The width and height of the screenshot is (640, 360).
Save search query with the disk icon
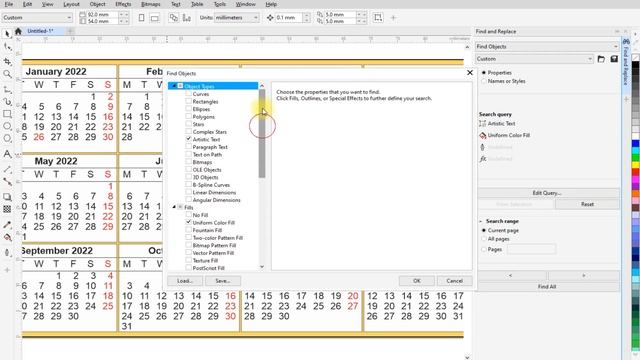[x=614, y=59]
